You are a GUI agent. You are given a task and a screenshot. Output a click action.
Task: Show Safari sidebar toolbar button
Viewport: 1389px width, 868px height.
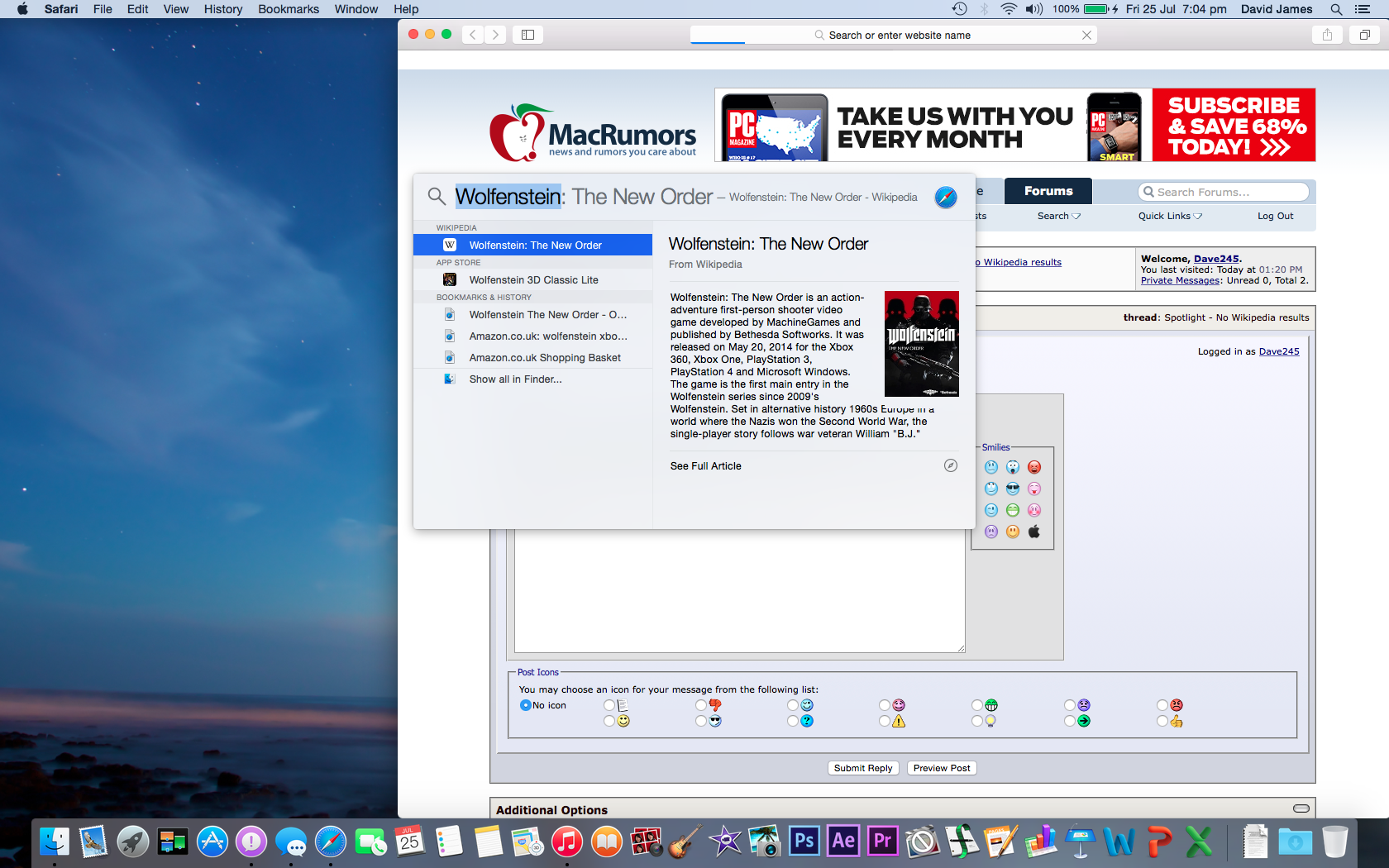pos(527,35)
